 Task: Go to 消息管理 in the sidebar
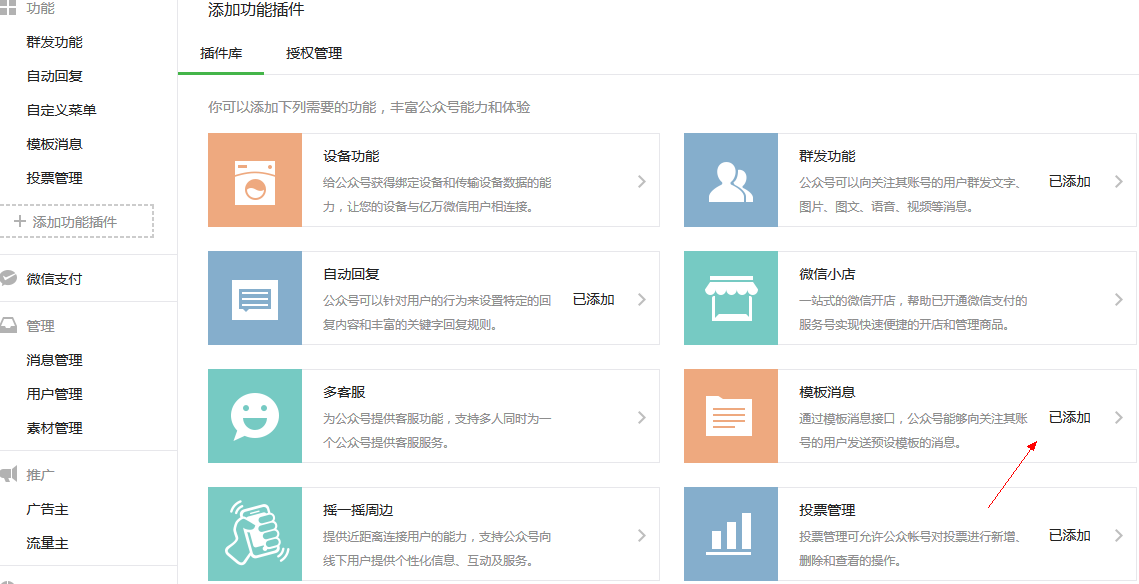point(54,360)
